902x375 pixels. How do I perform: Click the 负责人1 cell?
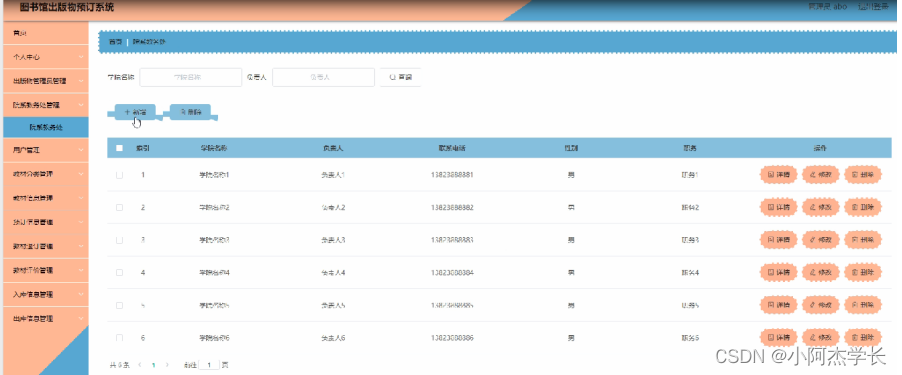click(333, 175)
